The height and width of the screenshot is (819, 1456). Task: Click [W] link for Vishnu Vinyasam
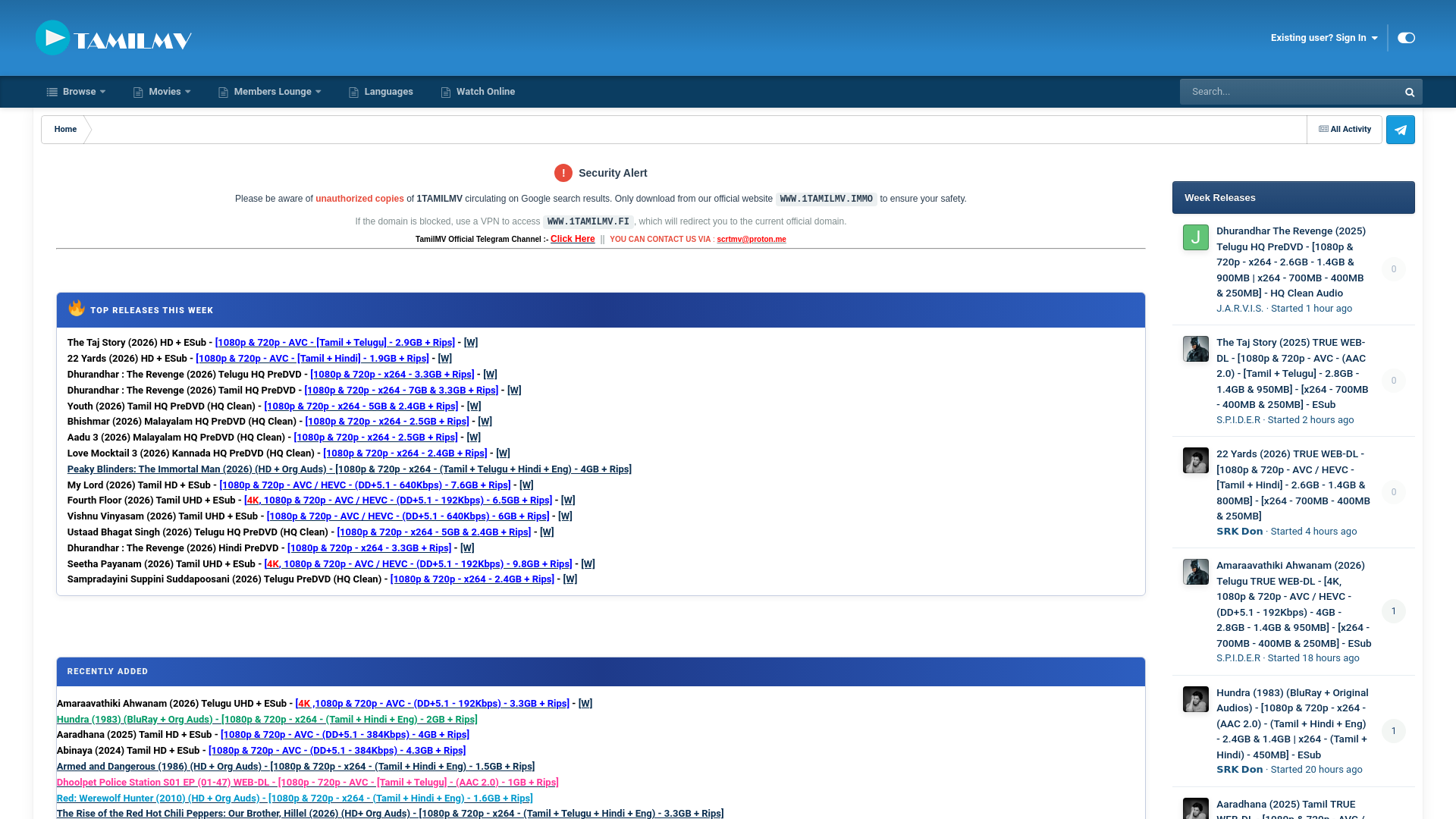tap(566, 516)
